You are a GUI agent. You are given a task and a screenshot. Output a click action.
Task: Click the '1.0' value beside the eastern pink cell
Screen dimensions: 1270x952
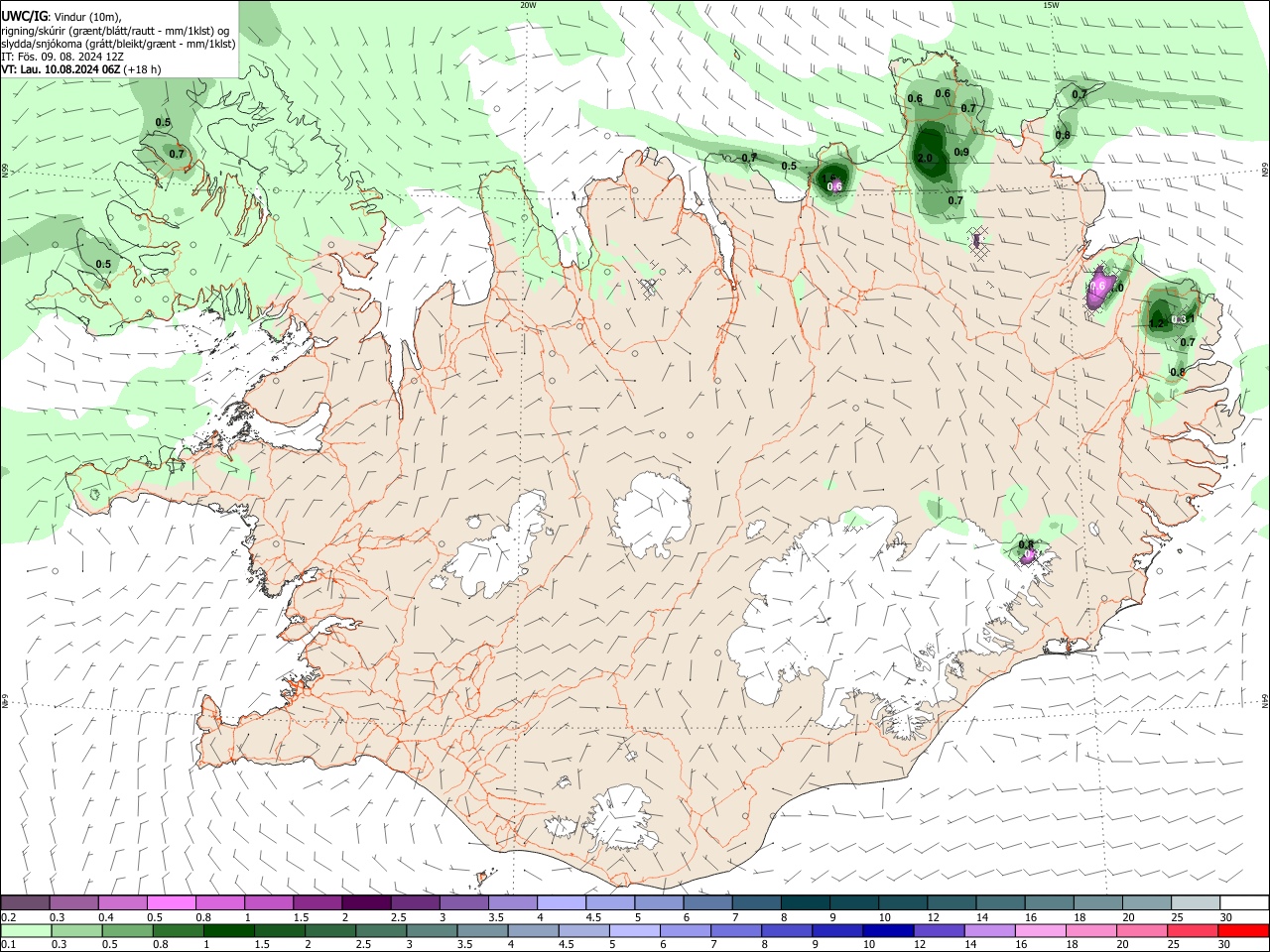1116,288
